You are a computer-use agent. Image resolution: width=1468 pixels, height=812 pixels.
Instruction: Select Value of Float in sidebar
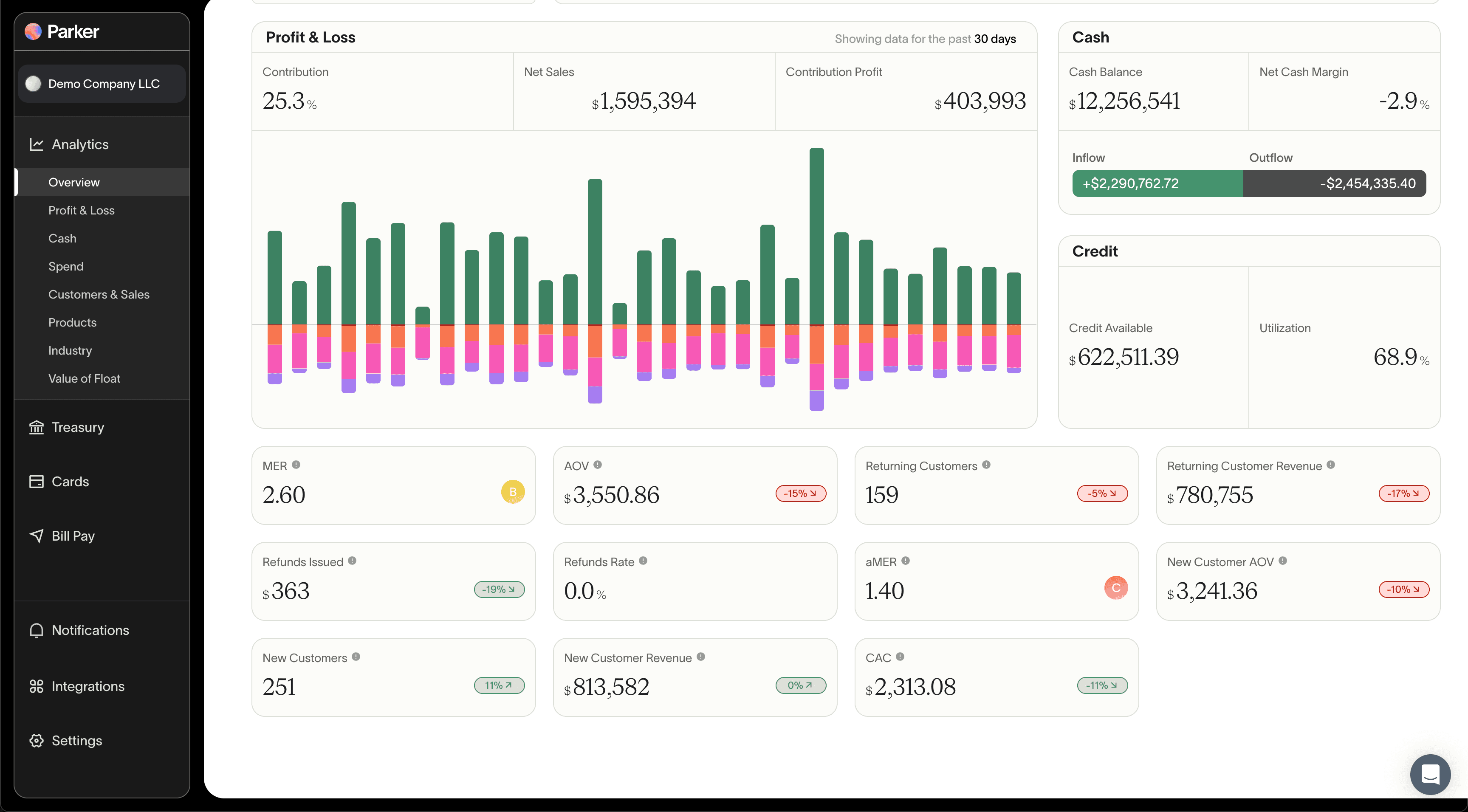[85, 378]
